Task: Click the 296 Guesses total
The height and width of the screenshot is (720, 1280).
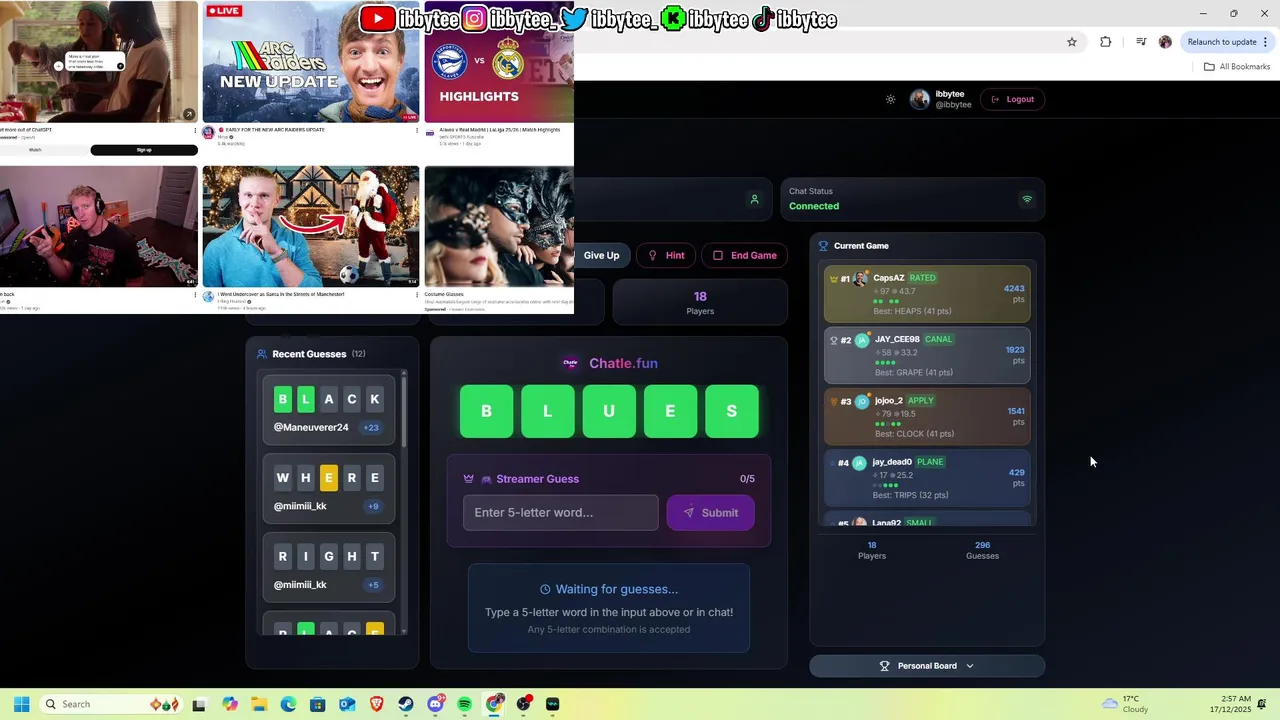Action: [x=982, y=550]
